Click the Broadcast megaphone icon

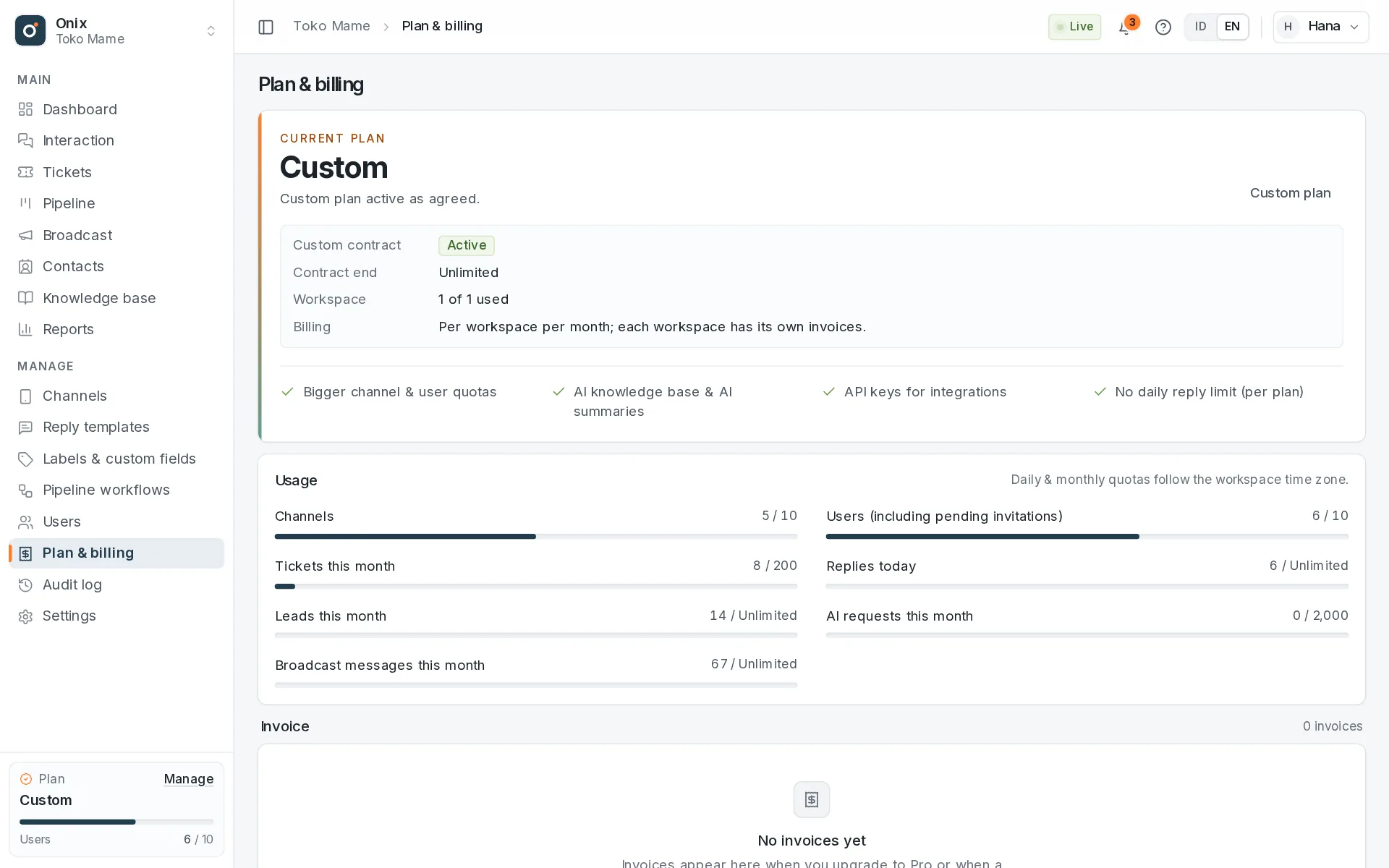pyautogui.click(x=25, y=235)
